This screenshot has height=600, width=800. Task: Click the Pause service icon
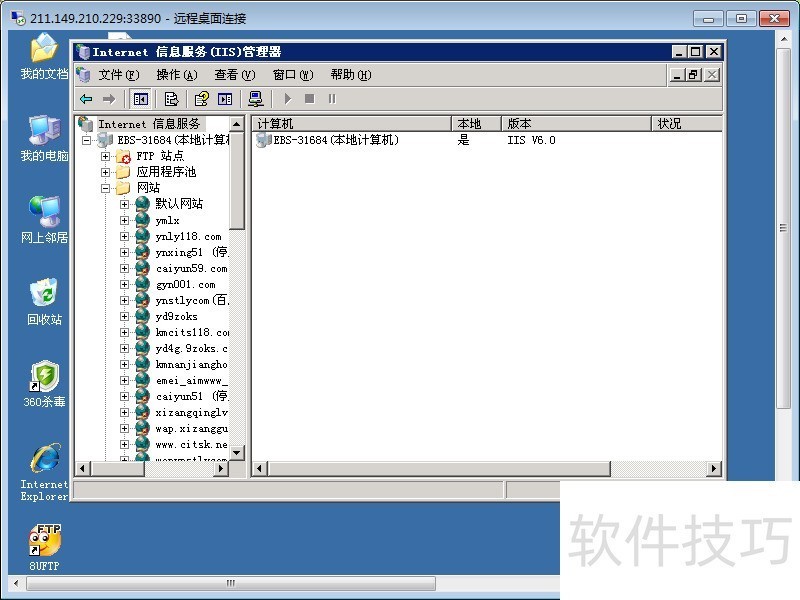[332, 99]
